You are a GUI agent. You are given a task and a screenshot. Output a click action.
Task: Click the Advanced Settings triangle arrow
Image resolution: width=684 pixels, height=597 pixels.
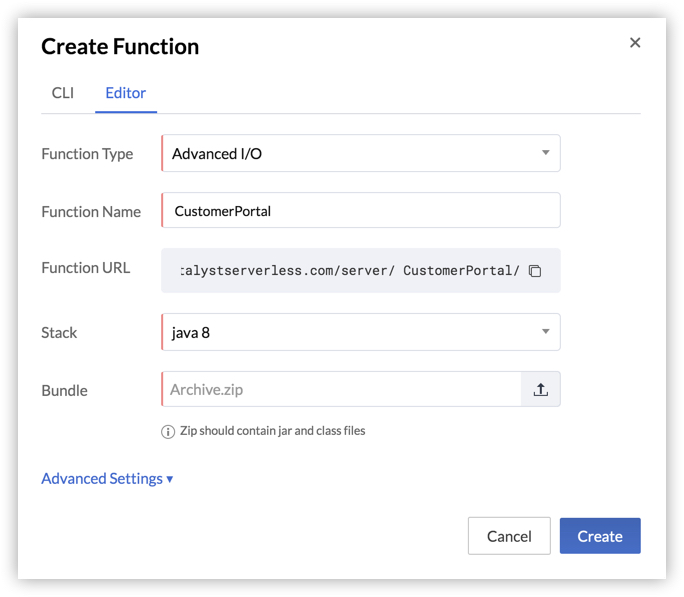point(170,479)
